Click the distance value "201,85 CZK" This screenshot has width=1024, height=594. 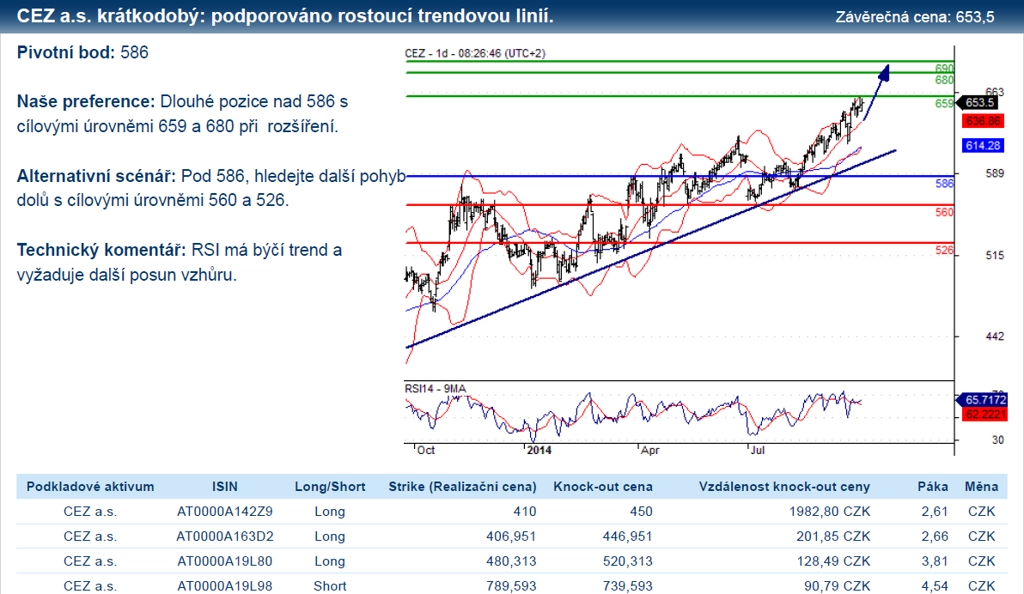tap(833, 536)
